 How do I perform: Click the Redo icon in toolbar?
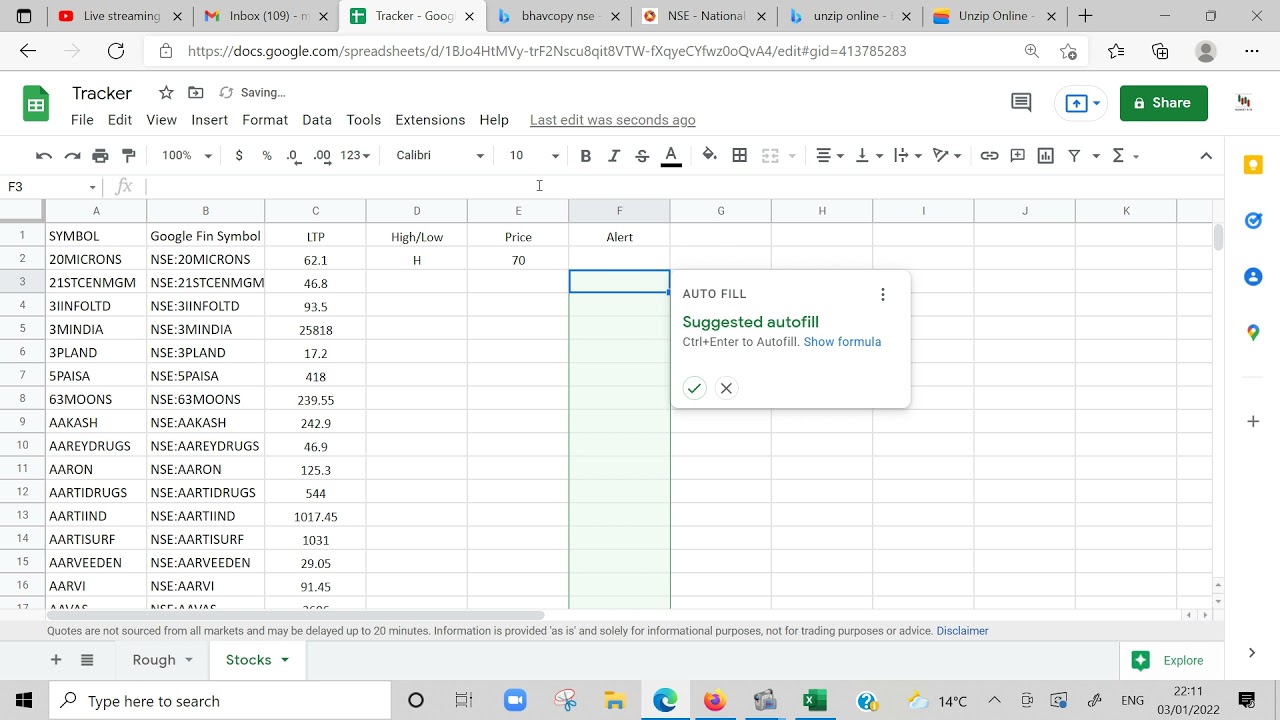pyautogui.click(x=72, y=156)
